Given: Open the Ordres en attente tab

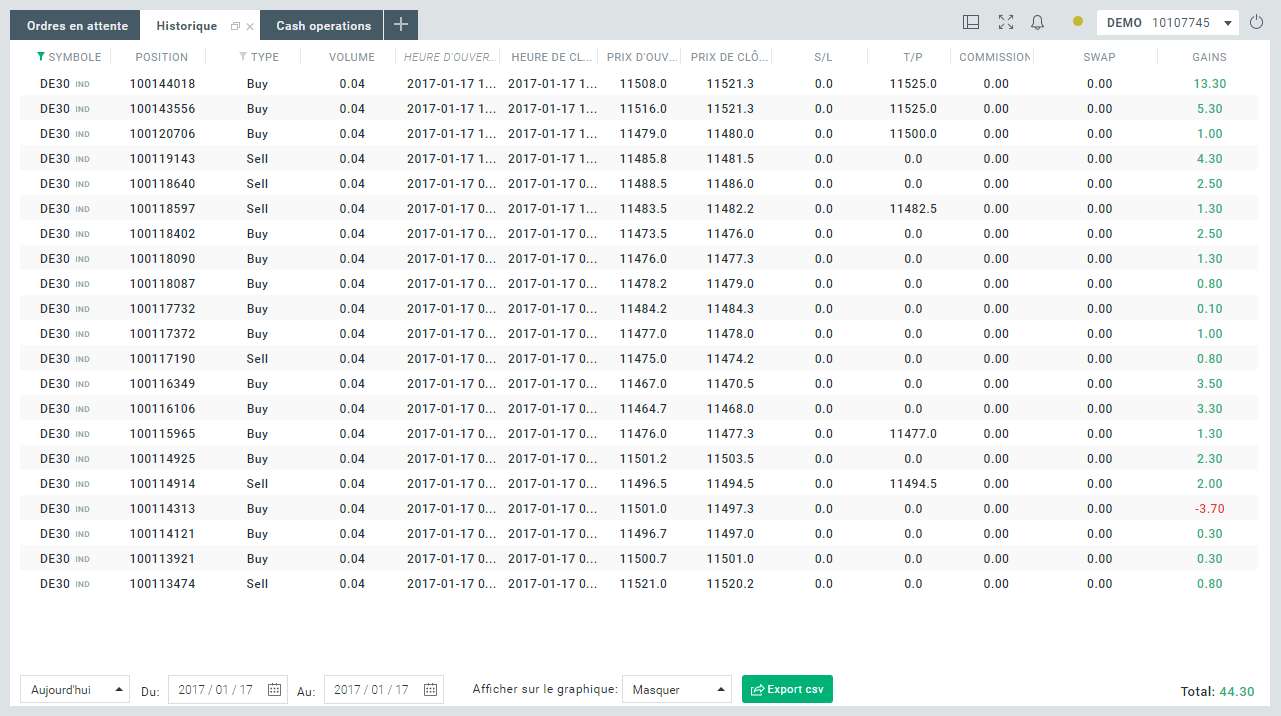Looking at the screenshot, I should click(x=76, y=25).
